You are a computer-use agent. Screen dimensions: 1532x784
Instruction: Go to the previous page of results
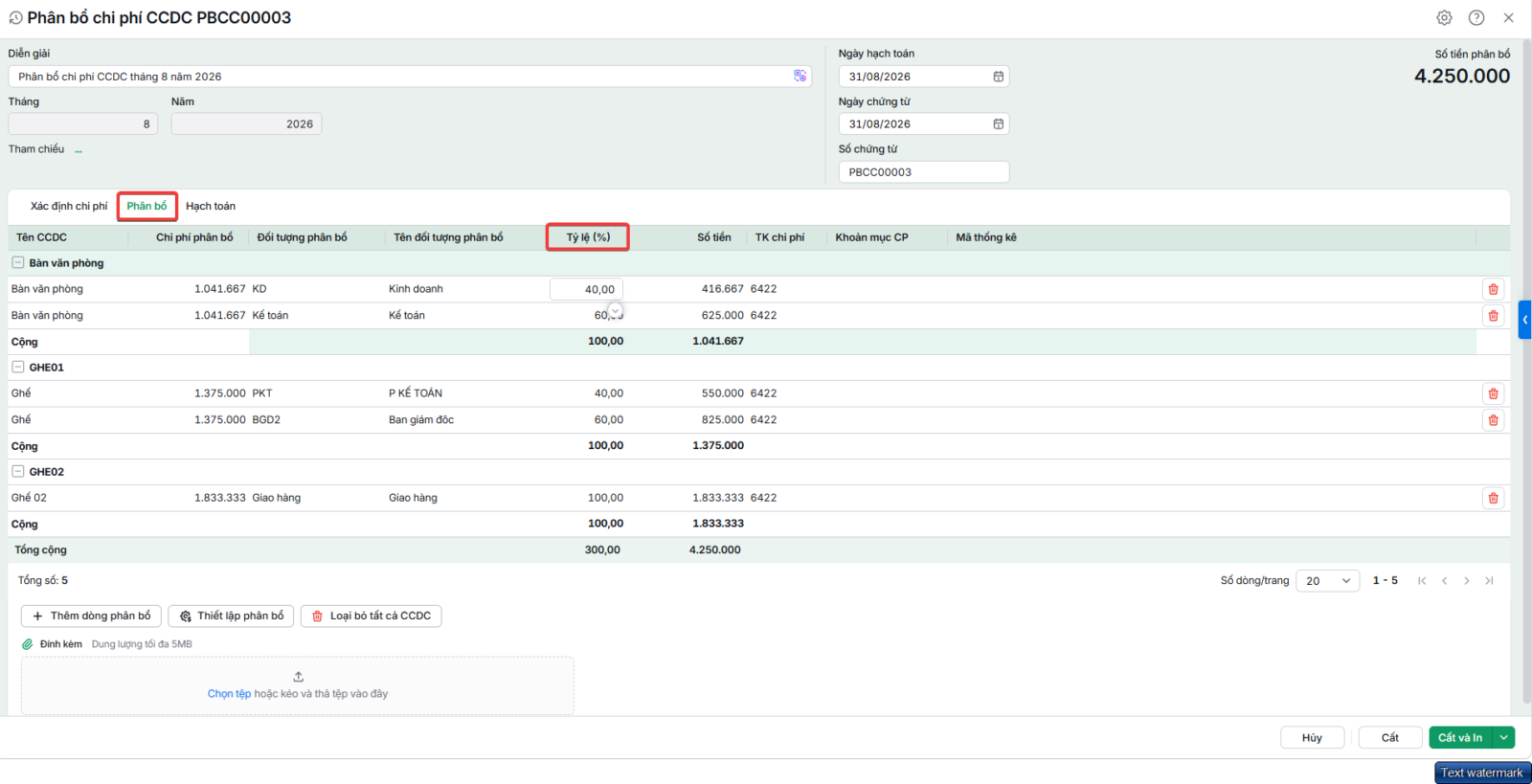point(1444,581)
